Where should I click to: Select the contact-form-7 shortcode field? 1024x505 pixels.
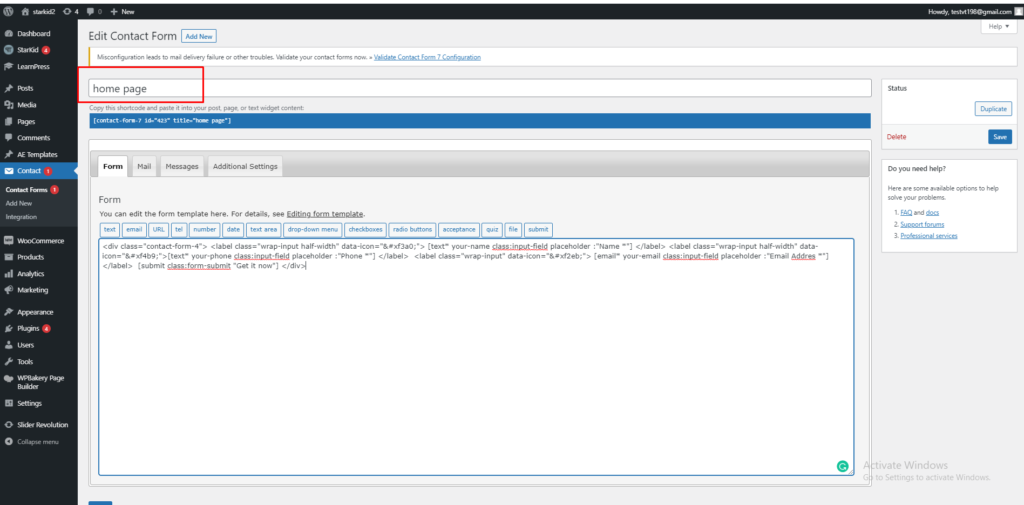(x=480, y=121)
